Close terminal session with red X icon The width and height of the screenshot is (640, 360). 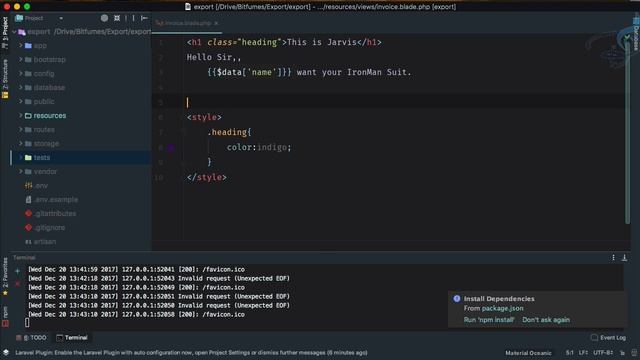click(x=18, y=284)
